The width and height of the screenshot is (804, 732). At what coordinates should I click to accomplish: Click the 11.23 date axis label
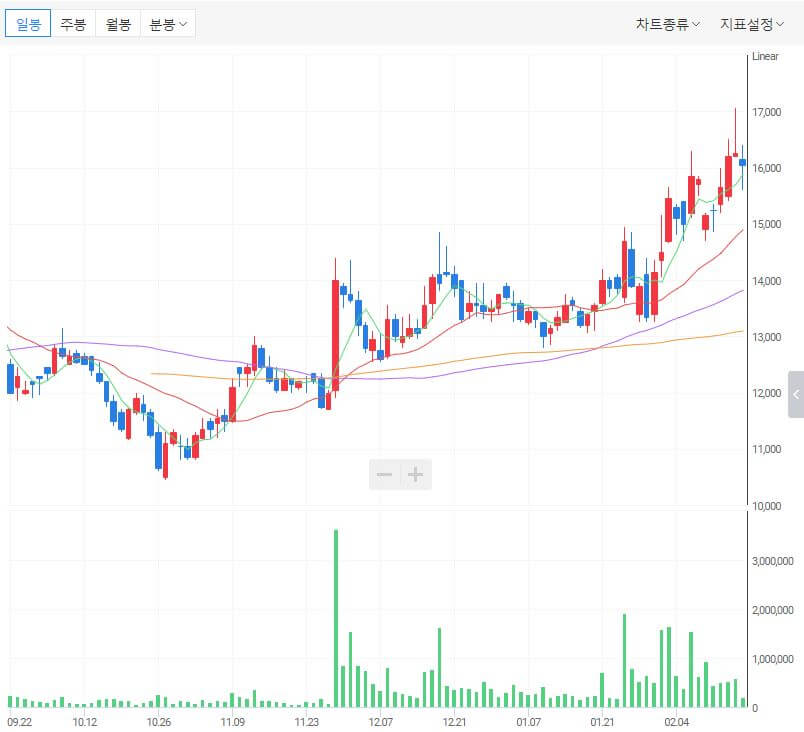pyautogui.click(x=306, y=722)
